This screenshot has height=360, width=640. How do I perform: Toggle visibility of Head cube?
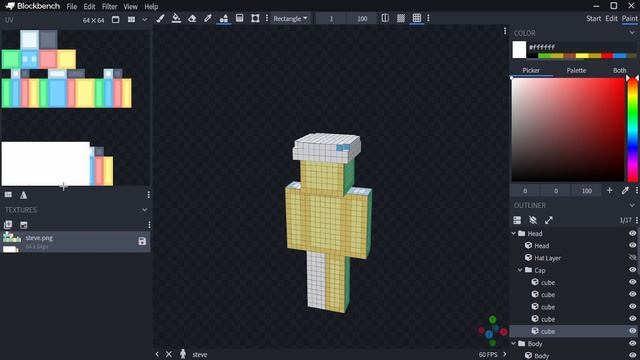click(632, 245)
